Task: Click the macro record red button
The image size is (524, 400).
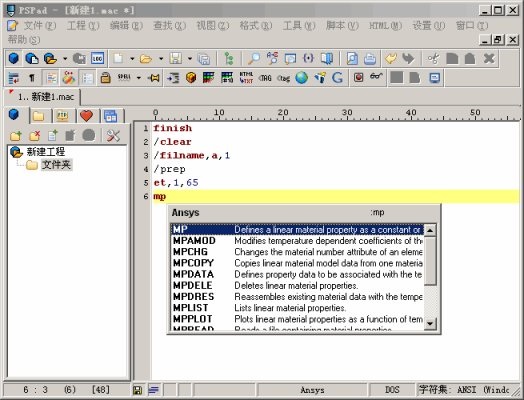Action: tap(359, 78)
